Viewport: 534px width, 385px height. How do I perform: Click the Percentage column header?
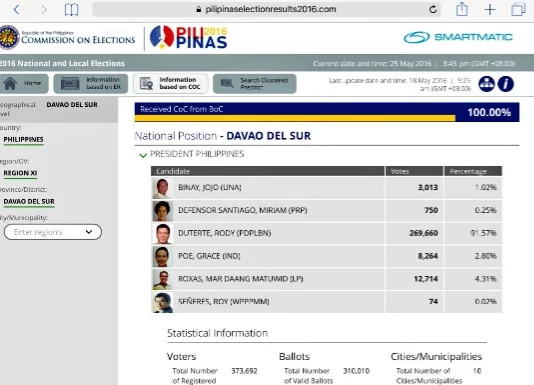tap(473, 171)
